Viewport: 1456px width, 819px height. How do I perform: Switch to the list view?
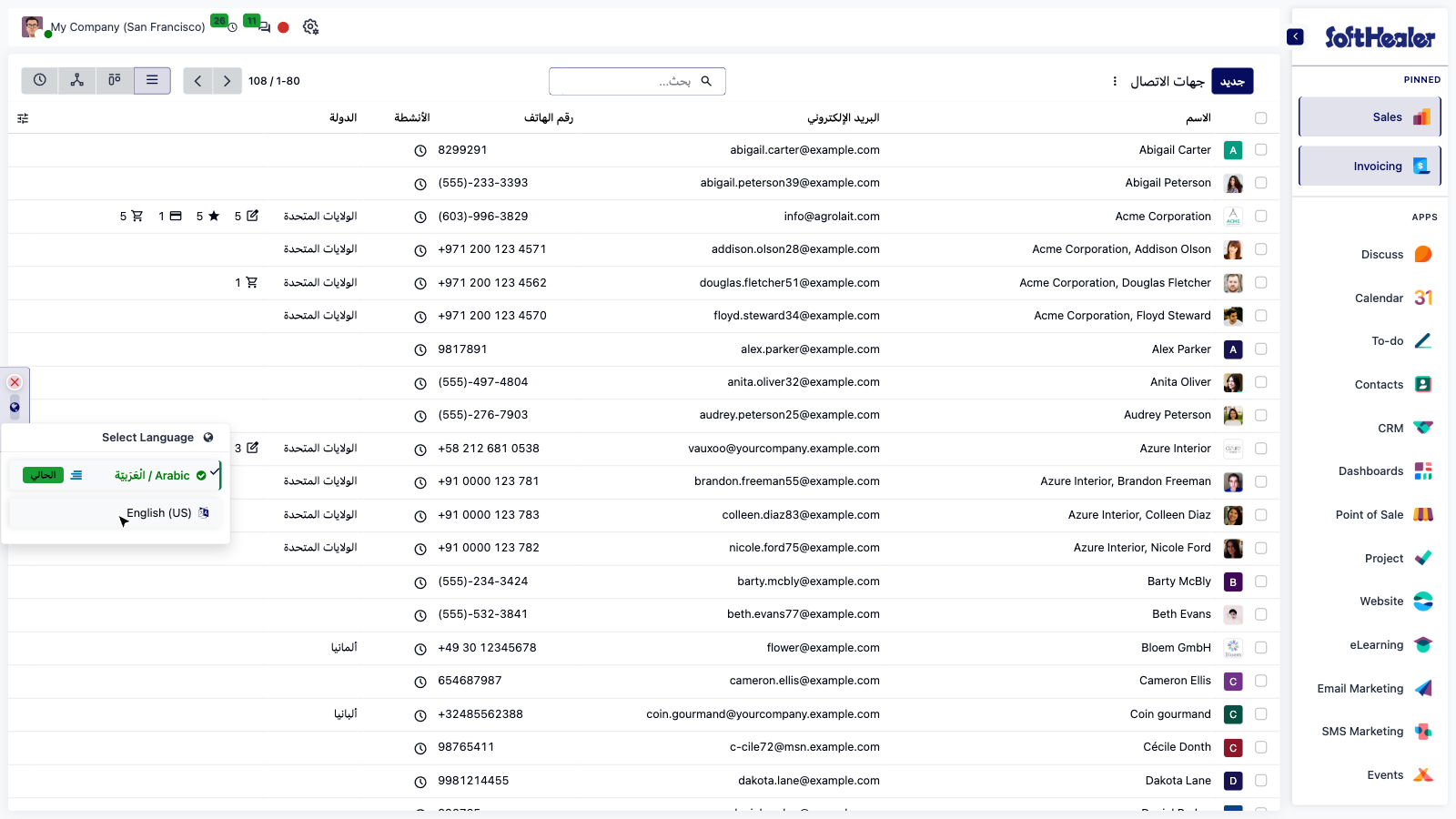152,80
